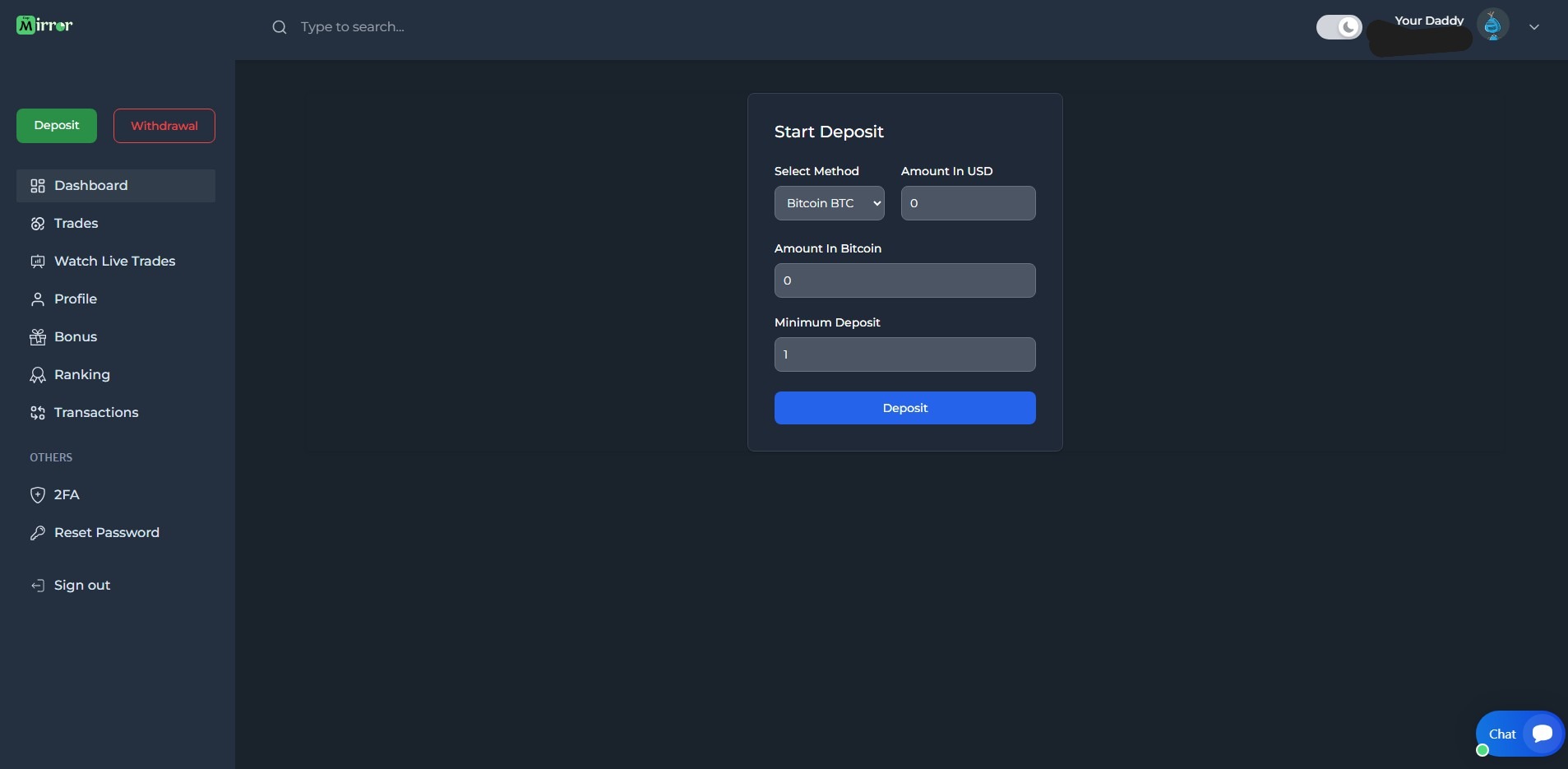Click the Bonus gift icon
The height and width of the screenshot is (769, 1568).
(38, 337)
